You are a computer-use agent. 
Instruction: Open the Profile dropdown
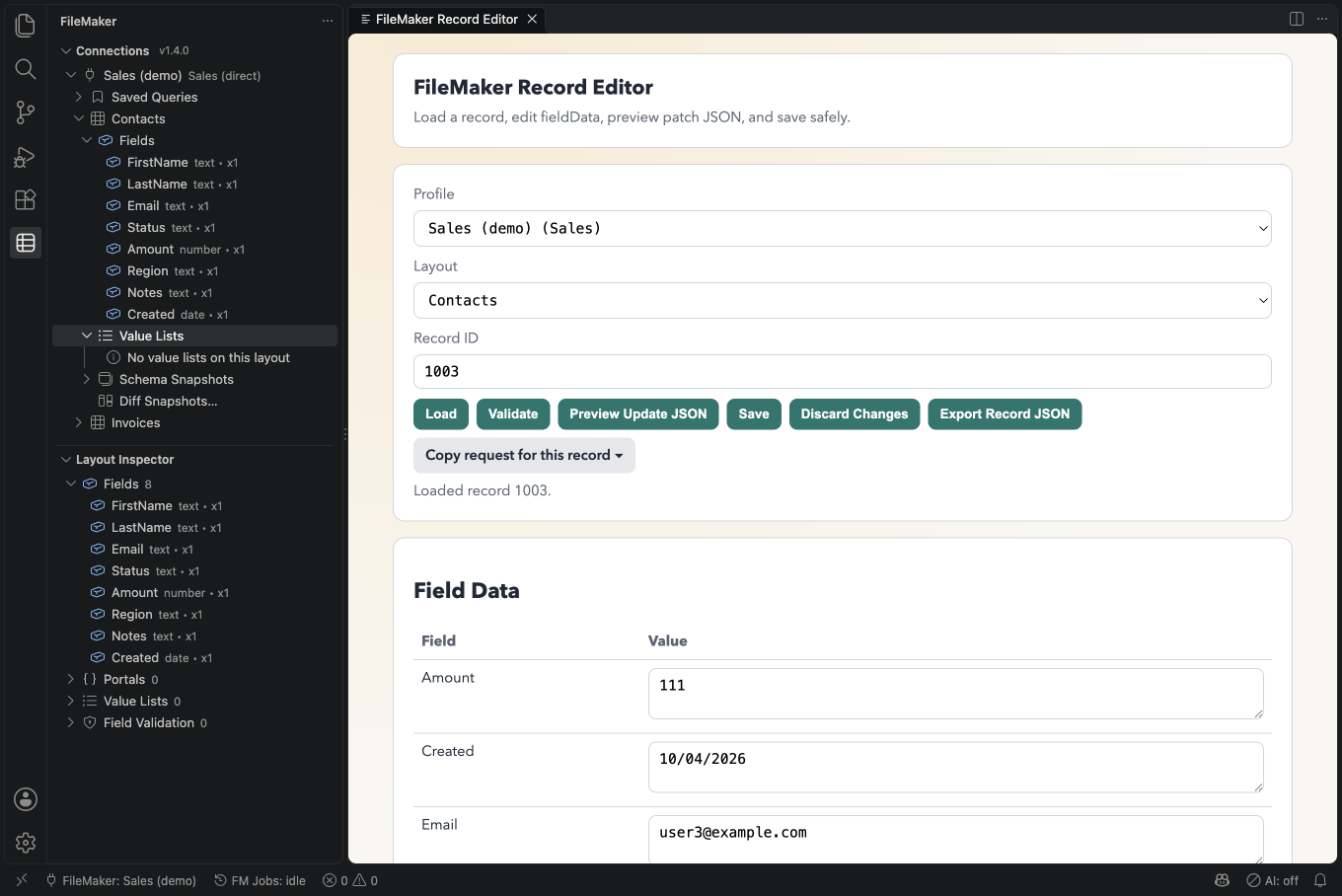pos(843,229)
